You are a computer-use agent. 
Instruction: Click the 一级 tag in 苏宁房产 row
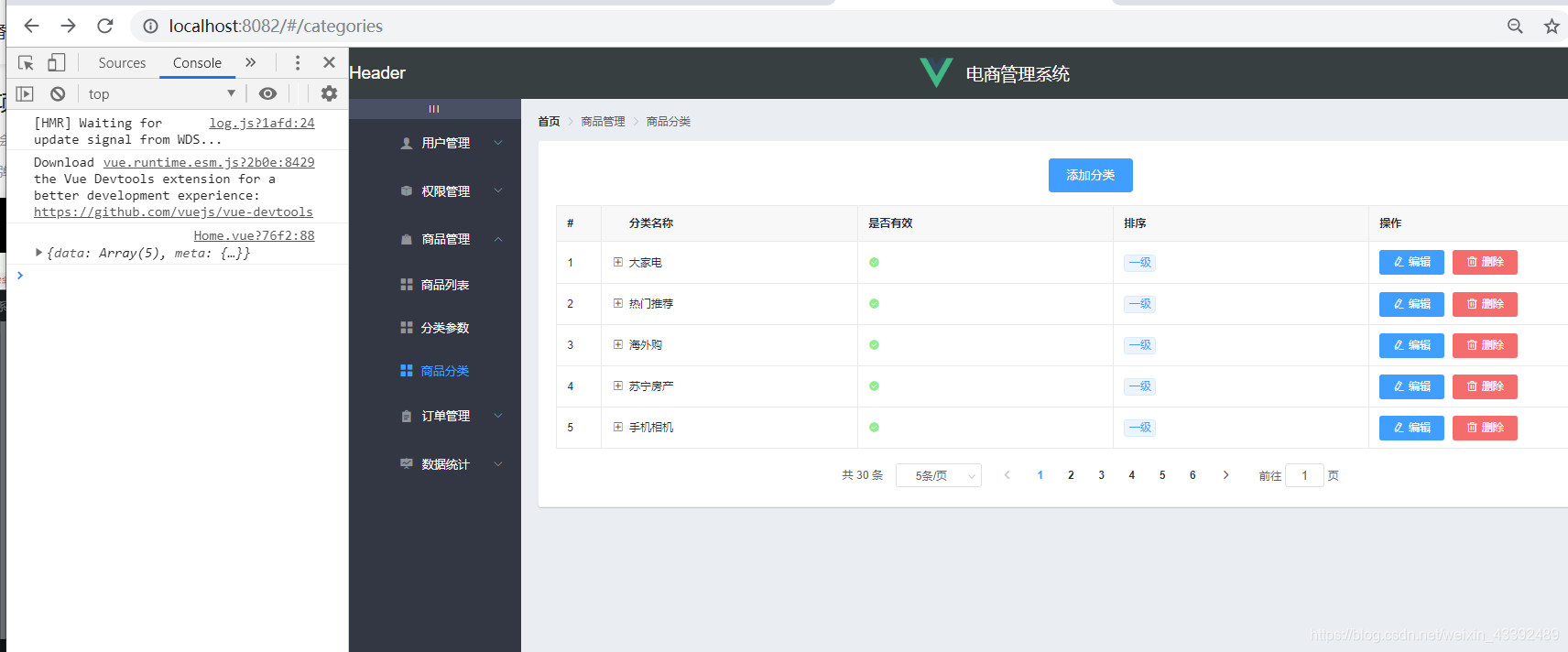tap(1139, 386)
